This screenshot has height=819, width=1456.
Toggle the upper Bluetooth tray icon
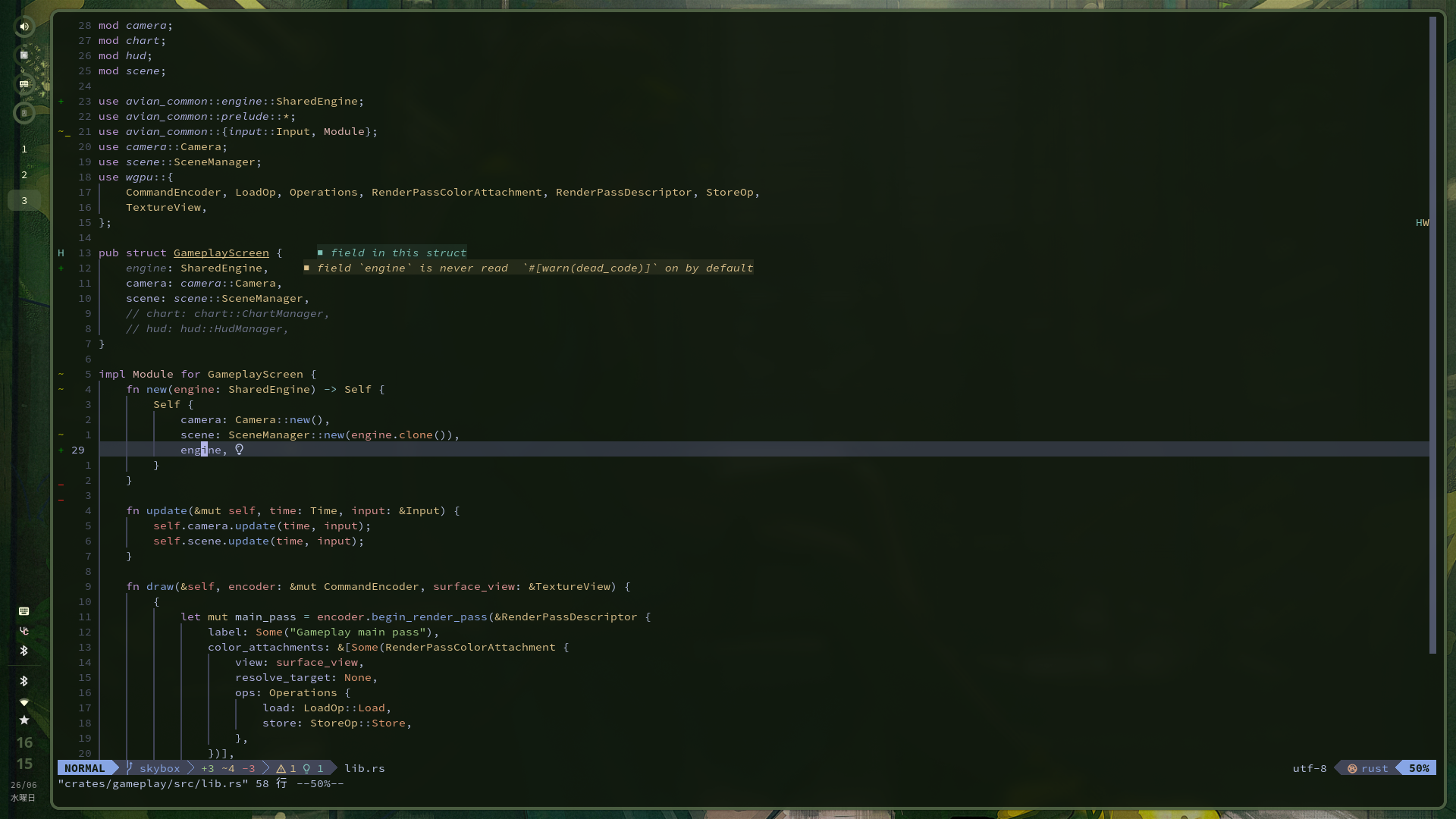24,651
